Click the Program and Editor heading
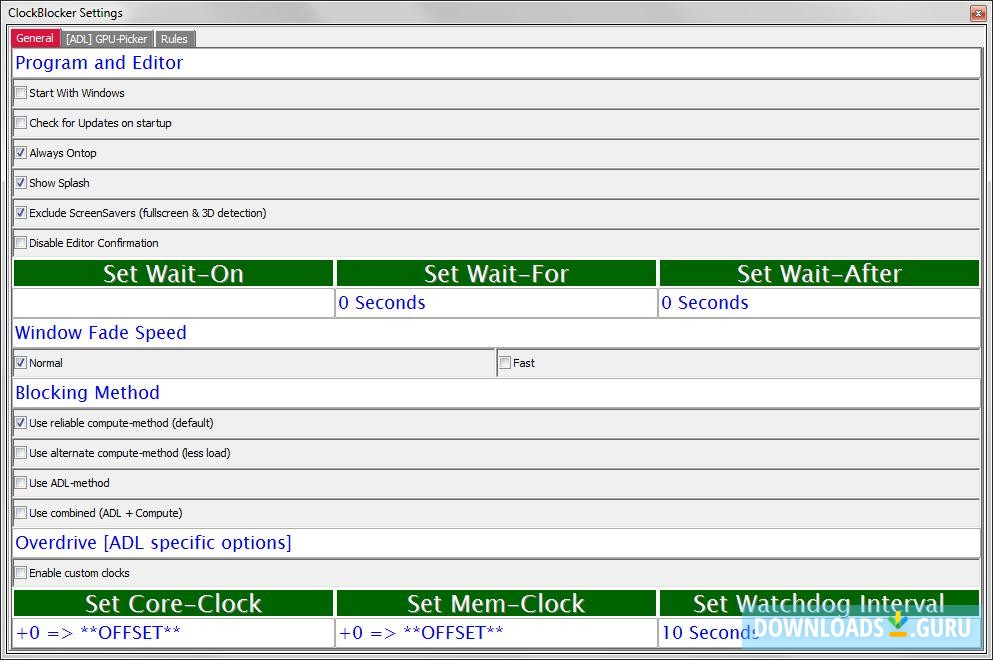The height and width of the screenshot is (660, 993). pos(99,63)
